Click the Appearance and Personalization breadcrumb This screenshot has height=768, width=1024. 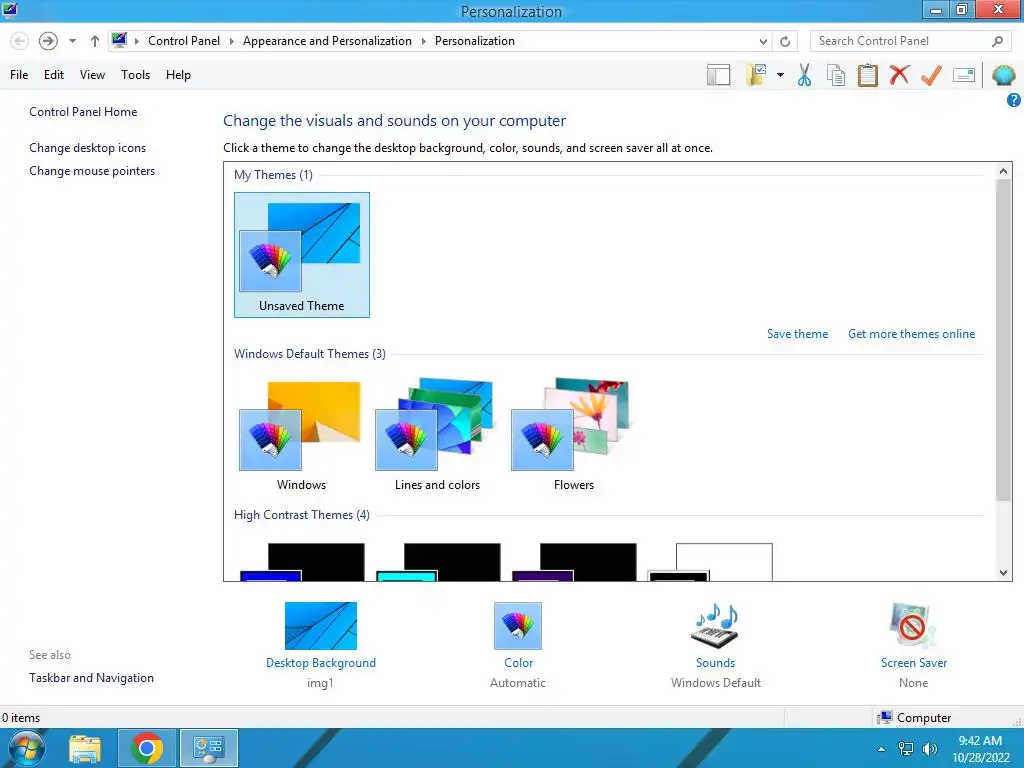pos(327,41)
